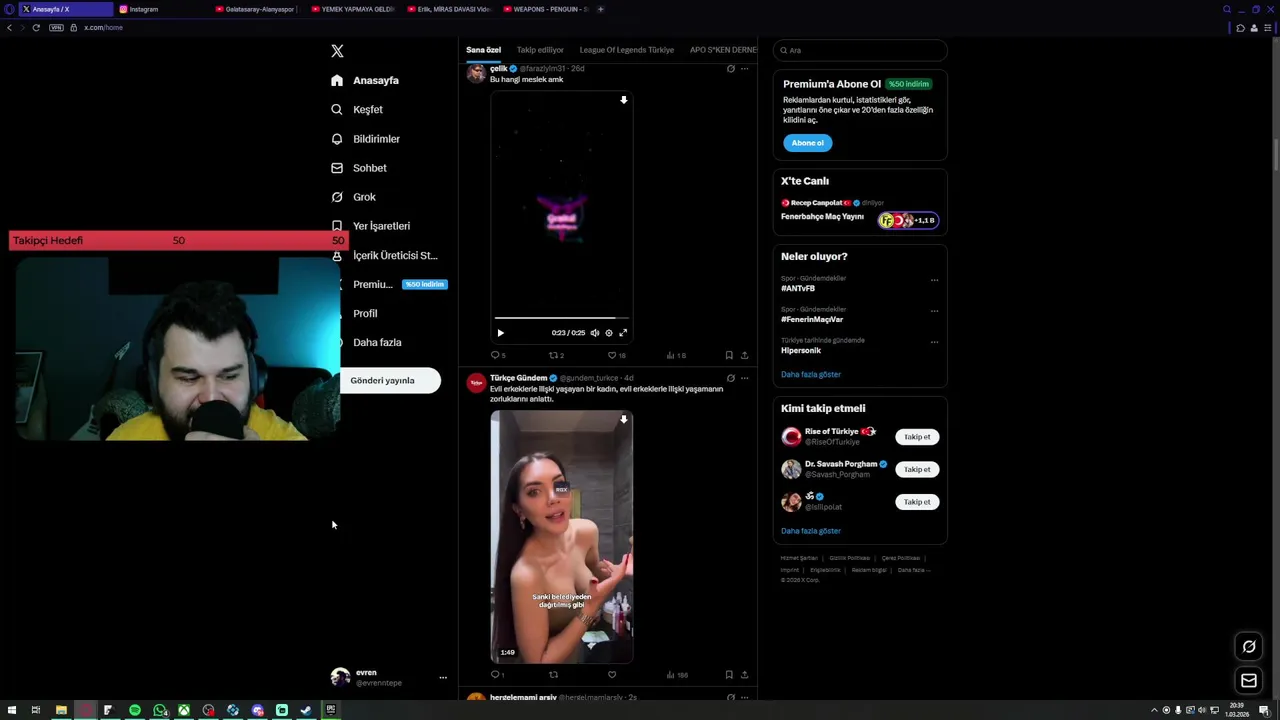Open Grok icon on çelik's post
The height and width of the screenshot is (720, 1280).
tap(730, 69)
